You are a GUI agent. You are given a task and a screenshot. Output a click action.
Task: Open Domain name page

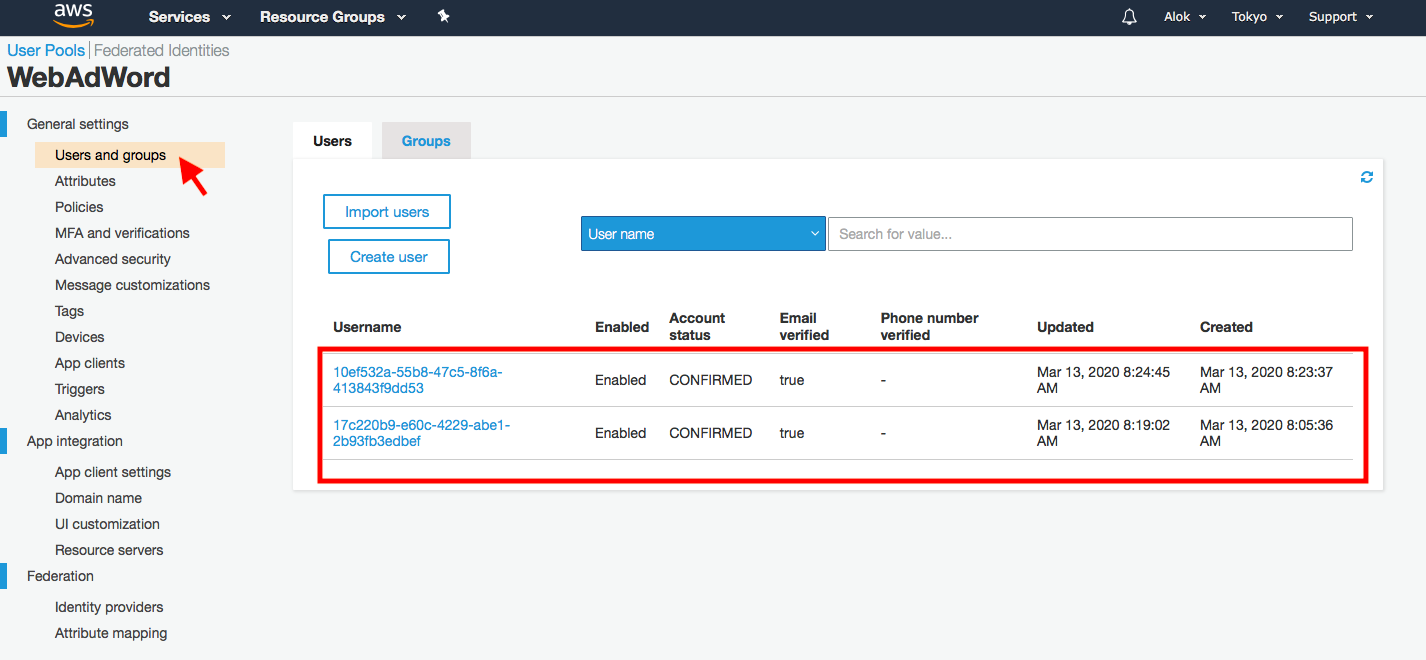tap(98, 498)
